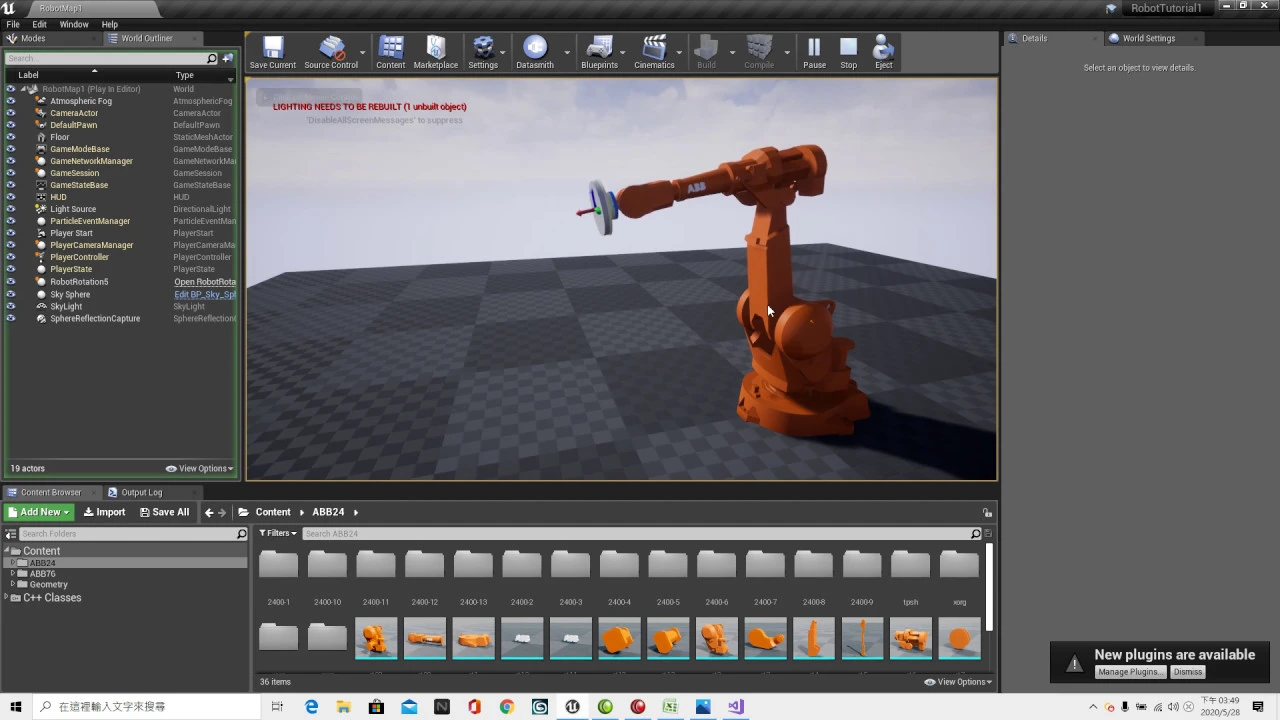Toggle visibility of Player Start
This screenshot has height=720, width=1280.
tap(11, 233)
